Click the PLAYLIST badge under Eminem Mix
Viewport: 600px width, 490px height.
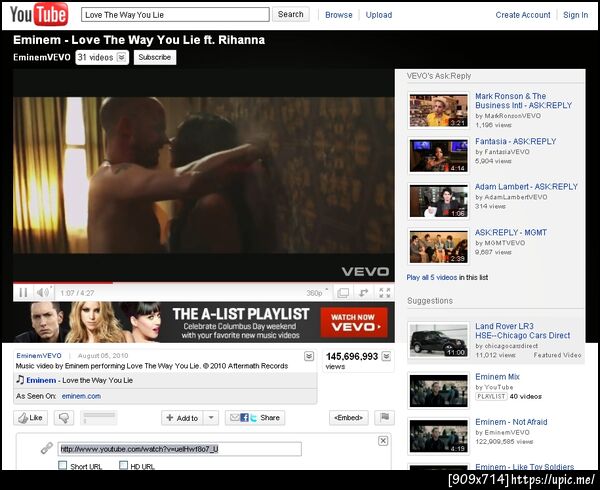coord(491,396)
